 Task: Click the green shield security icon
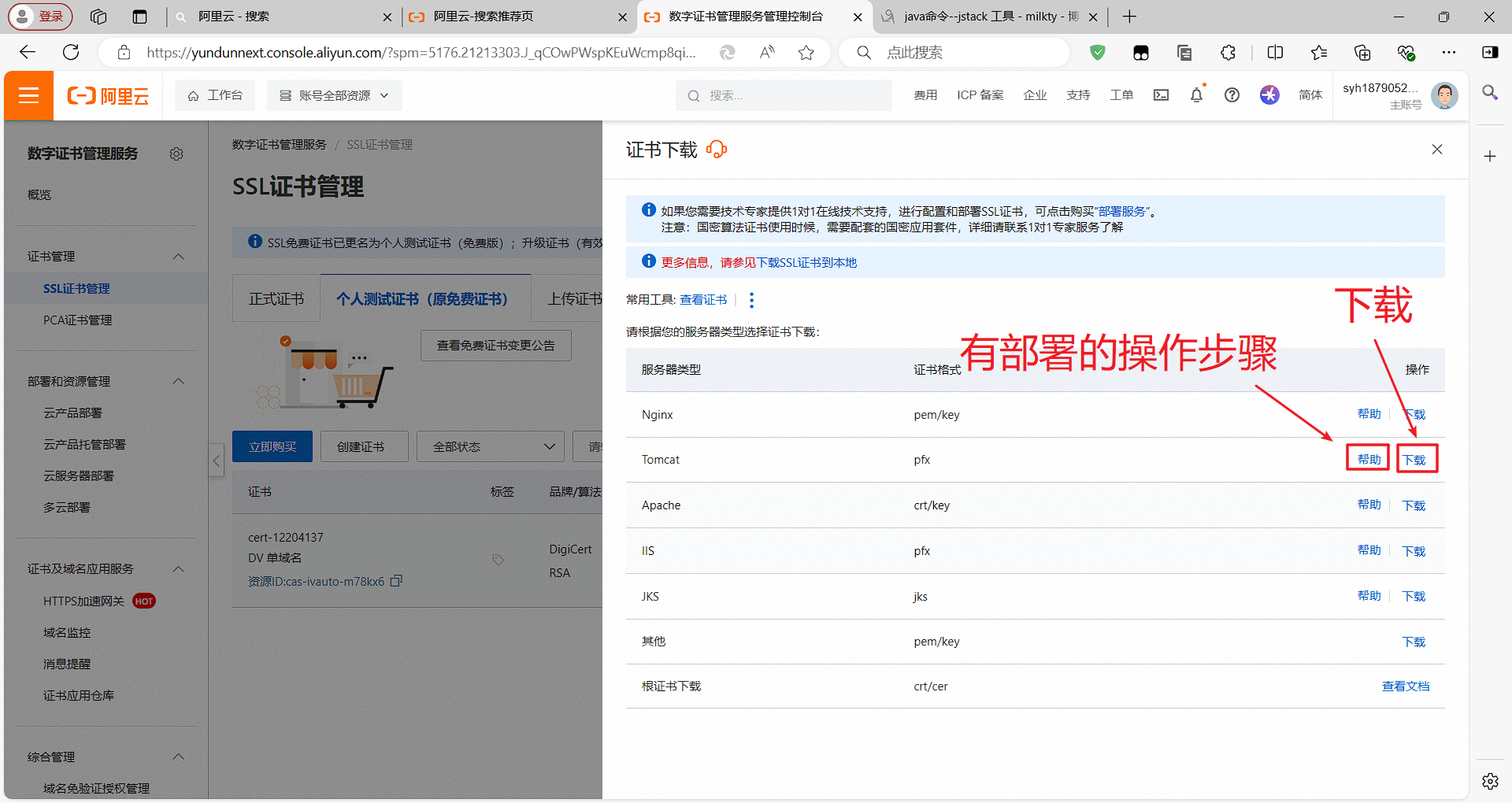[1098, 53]
